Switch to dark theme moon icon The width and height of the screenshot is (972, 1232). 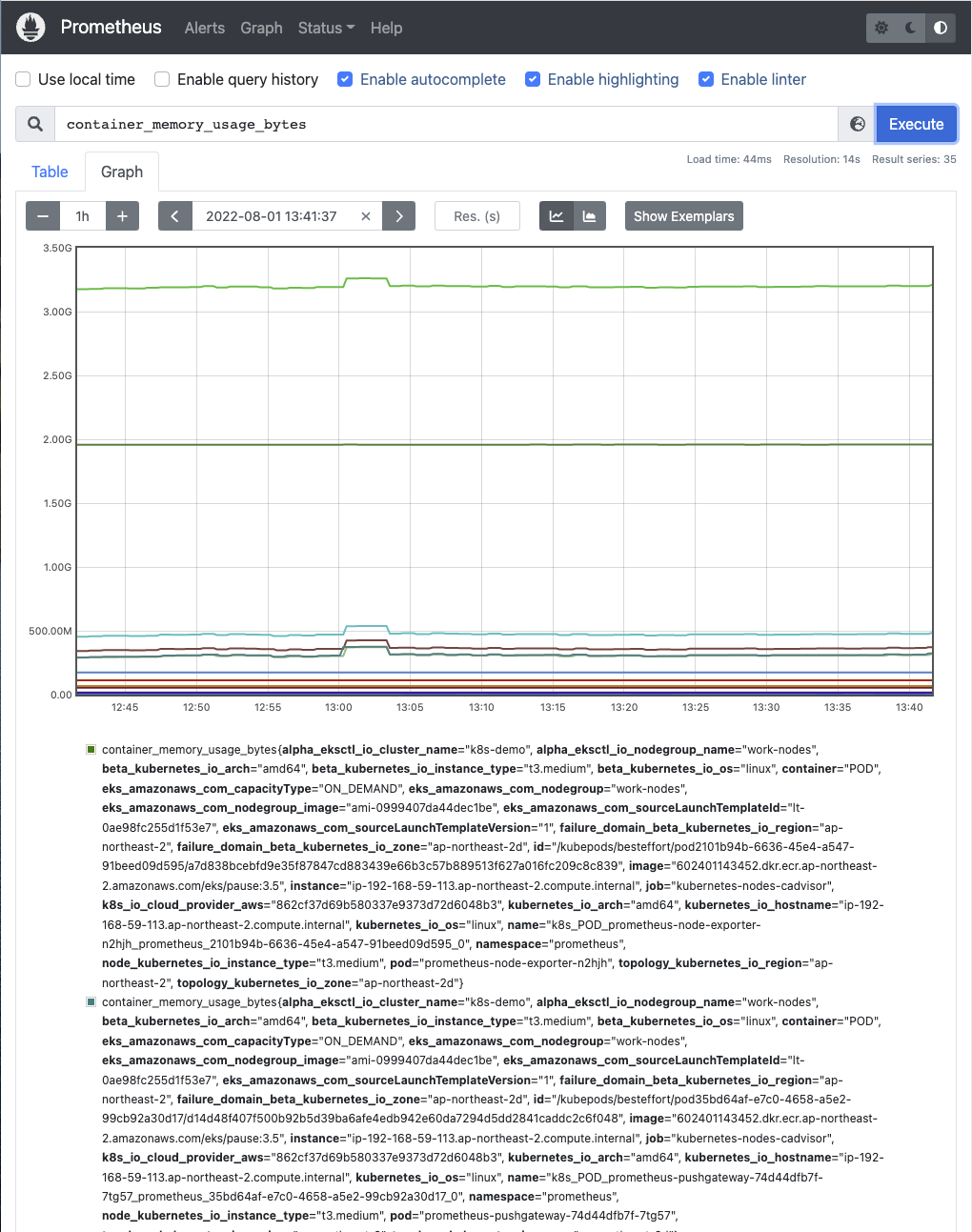(x=911, y=28)
